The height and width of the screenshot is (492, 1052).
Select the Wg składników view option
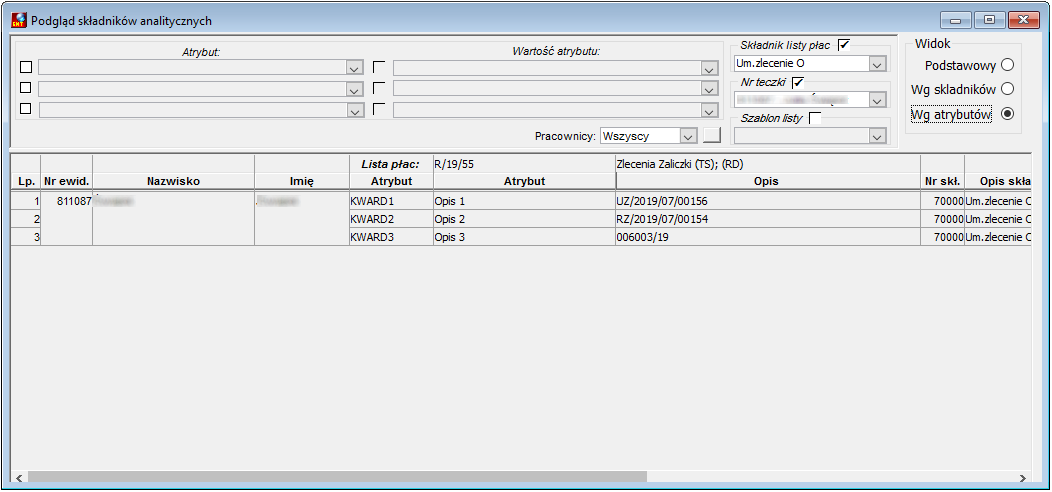click(x=1006, y=89)
